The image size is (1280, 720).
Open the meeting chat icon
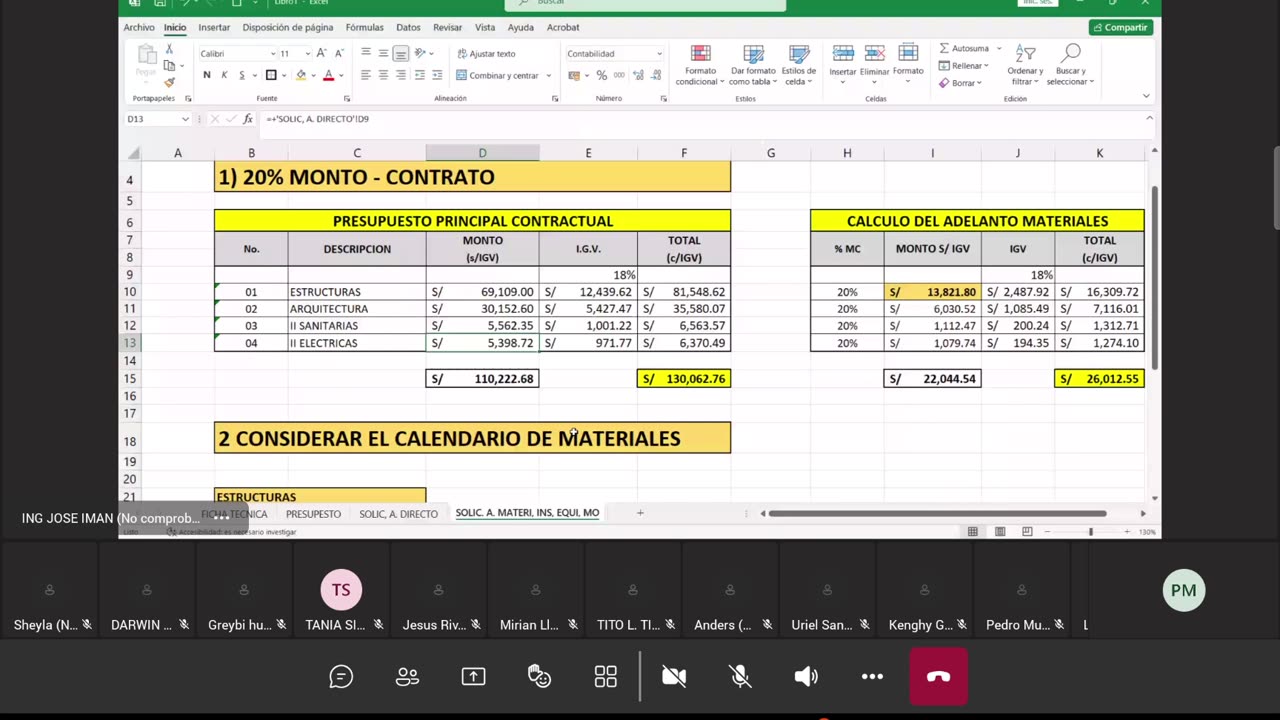click(x=341, y=677)
